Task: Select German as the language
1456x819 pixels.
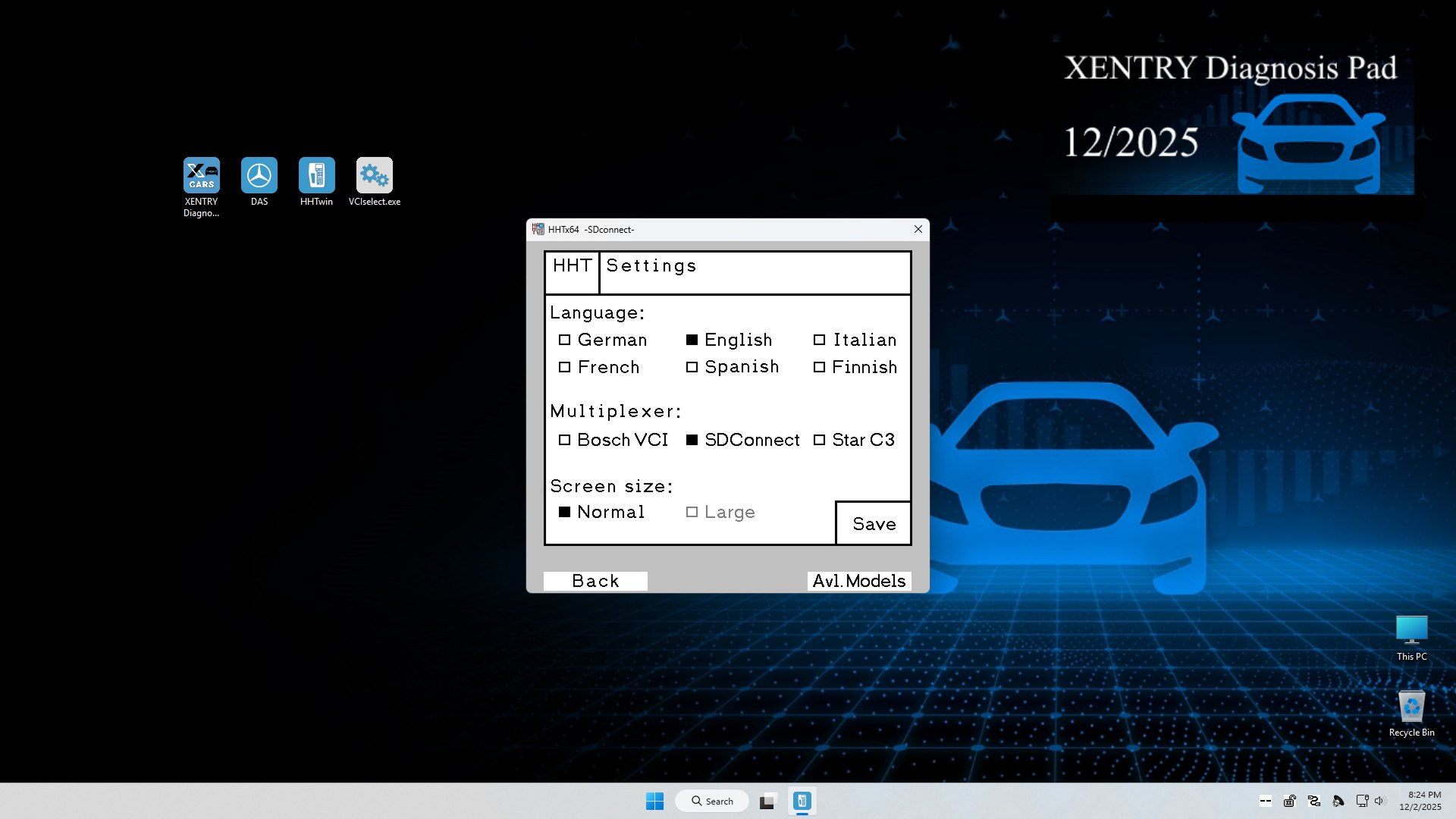Action: click(566, 340)
